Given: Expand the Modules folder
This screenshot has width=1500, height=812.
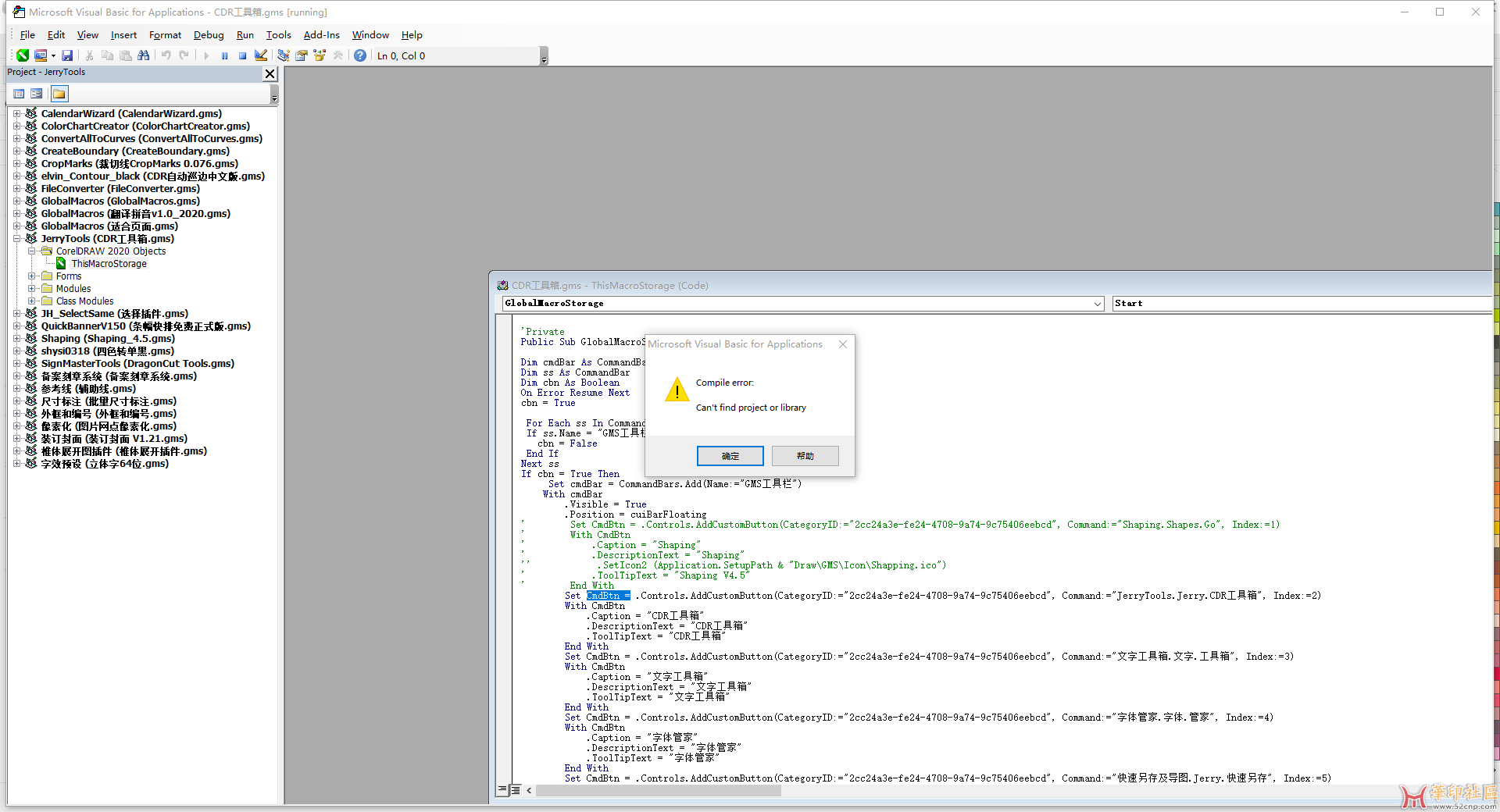Looking at the screenshot, I should pyautogui.click(x=32, y=289).
